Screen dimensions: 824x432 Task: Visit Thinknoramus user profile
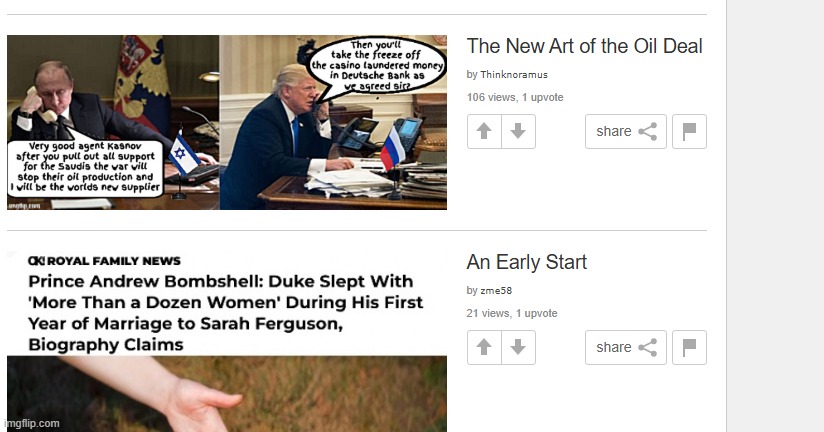pos(514,75)
